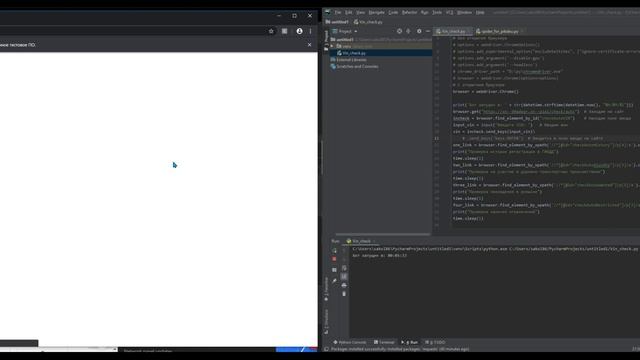
Task: Bookmark the page with Chrome's star icon
Action: [271, 31]
